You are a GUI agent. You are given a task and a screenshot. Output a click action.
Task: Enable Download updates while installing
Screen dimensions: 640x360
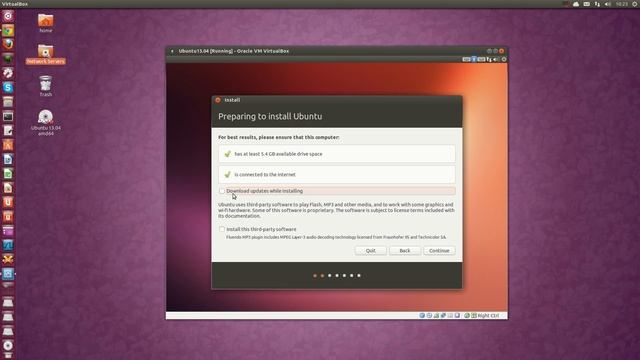click(x=222, y=191)
